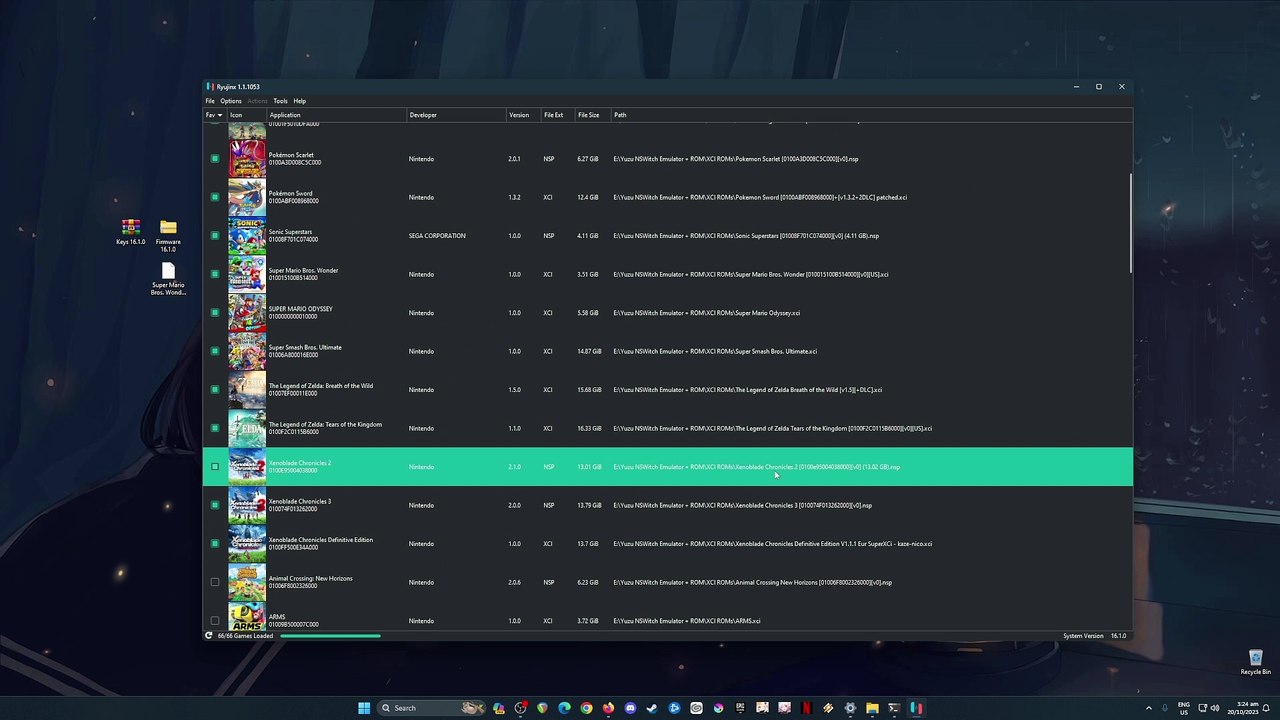Toggle favorite for Tears of the Kingdom
The width and height of the screenshot is (1280, 720).
click(x=215, y=428)
